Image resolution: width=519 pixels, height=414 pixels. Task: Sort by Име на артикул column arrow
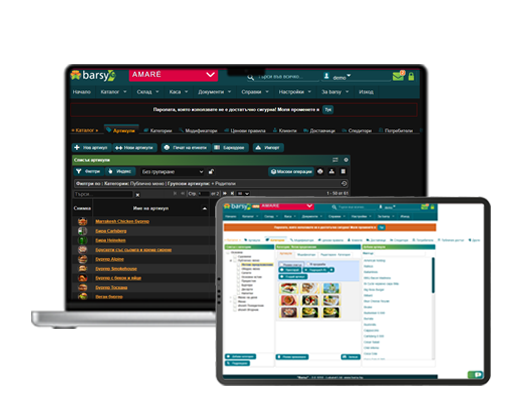205,209
